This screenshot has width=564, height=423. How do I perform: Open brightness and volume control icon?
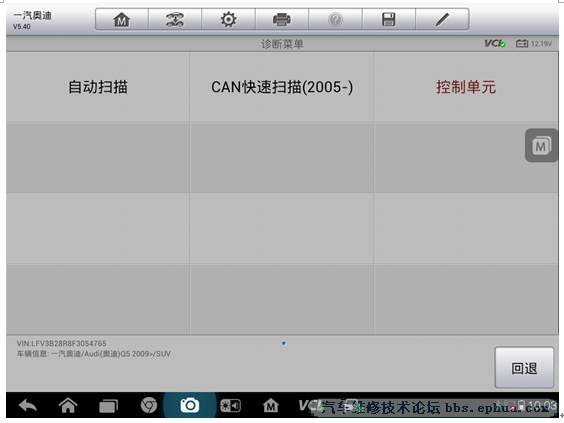[x=230, y=406]
